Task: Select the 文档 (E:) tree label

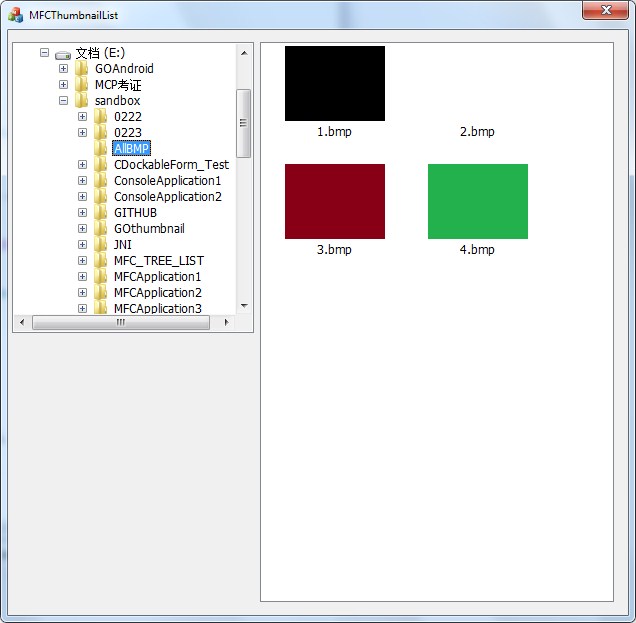Action: click(x=100, y=53)
